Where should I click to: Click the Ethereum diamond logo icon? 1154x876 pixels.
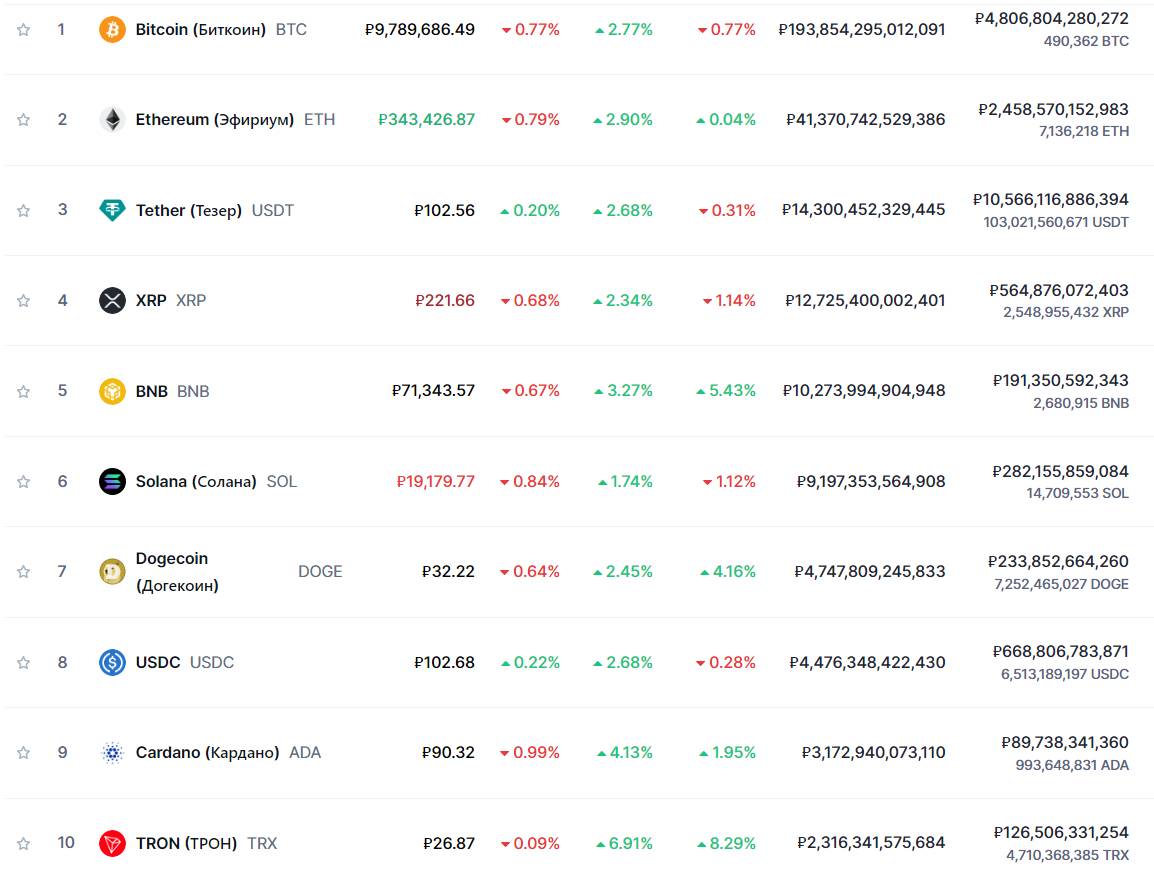point(112,120)
